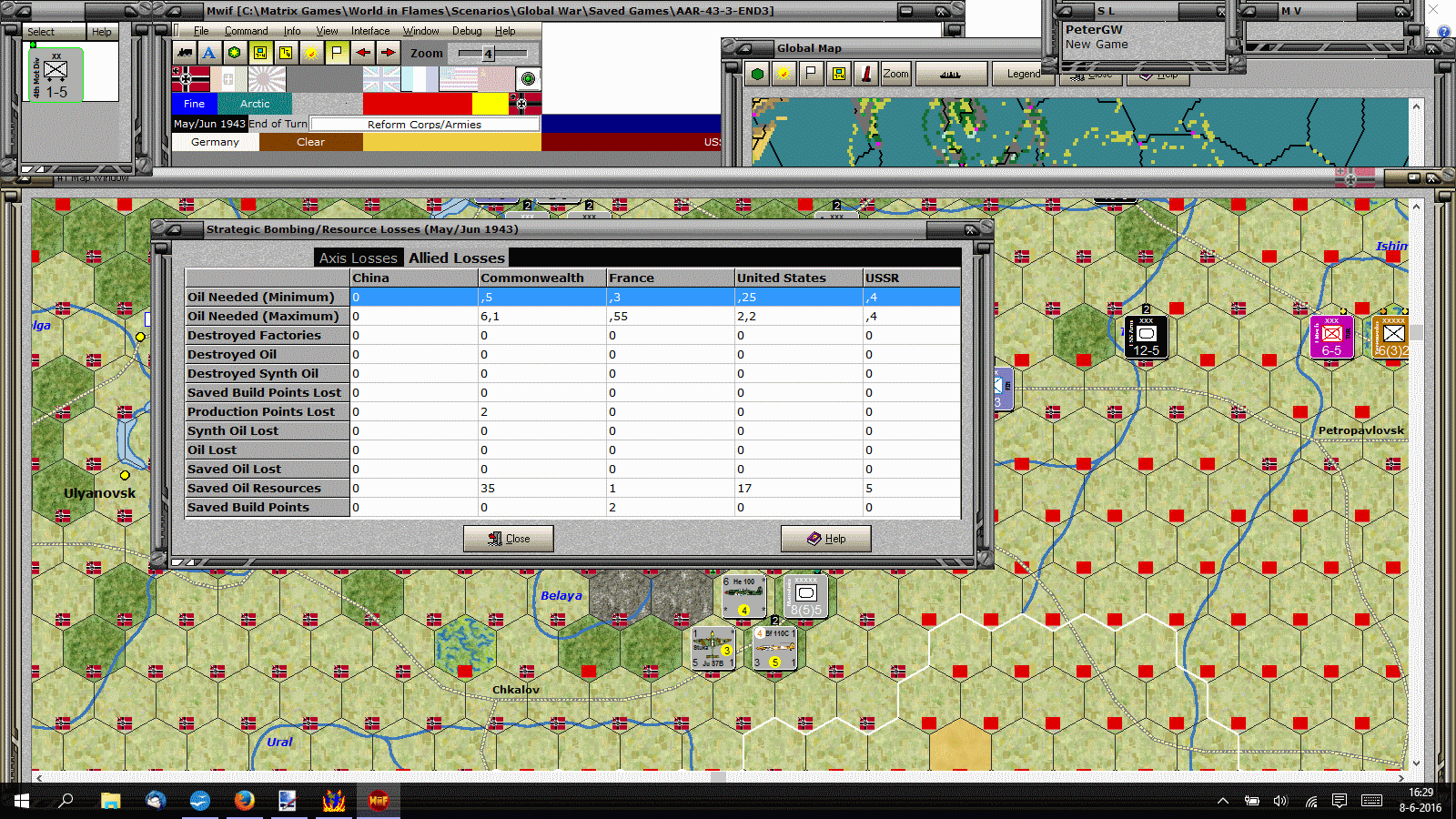This screenshot has width=1456, height=819.
Task: Click the volume icon in the system tray
Action: (x=1280, y=801)
